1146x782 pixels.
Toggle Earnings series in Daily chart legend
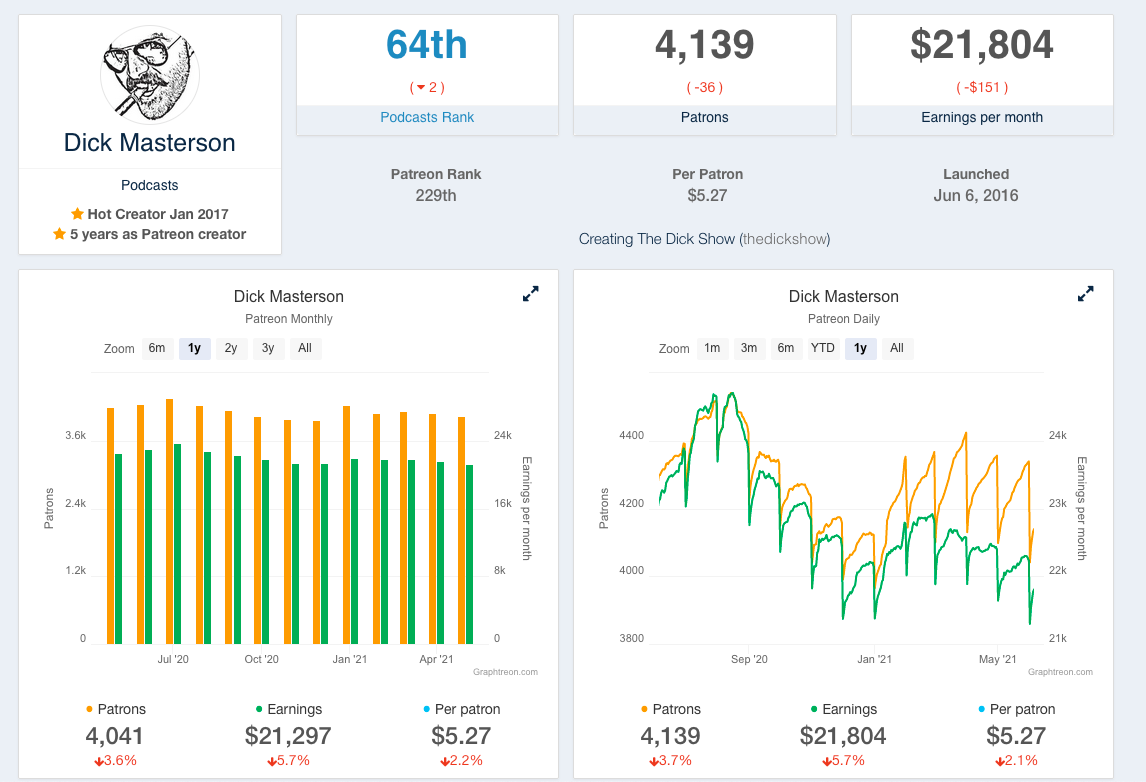(x=843, y=709)
